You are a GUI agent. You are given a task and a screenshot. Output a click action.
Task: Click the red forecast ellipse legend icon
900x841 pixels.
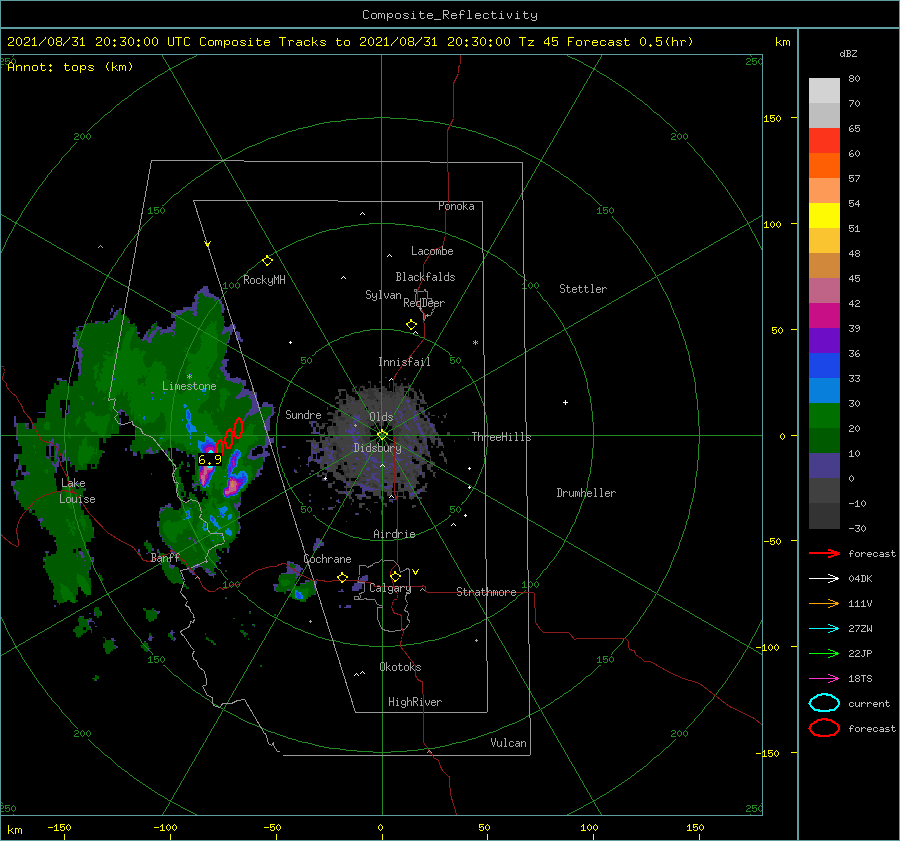[x=824, y=728]
